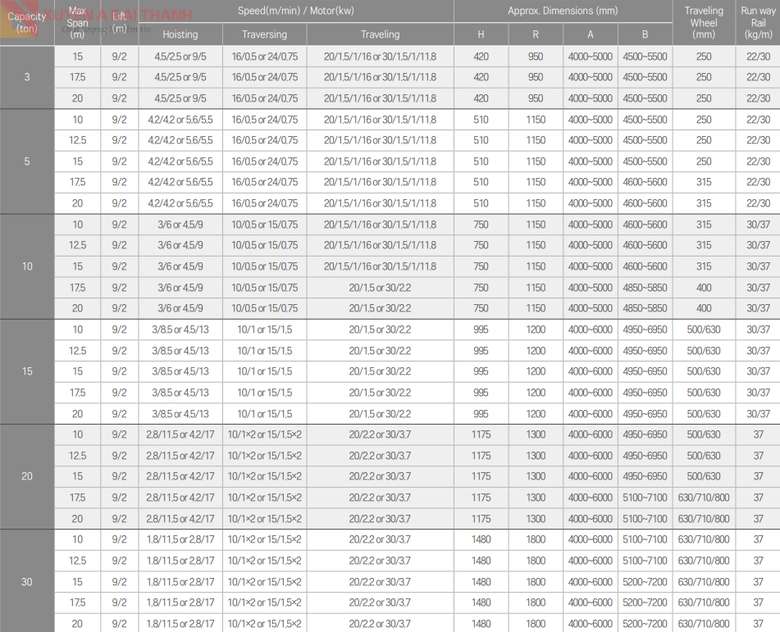The width and height of the screenshot is (780, 632).
Task: Click the Approx. Dimensions (mm) group header
Action: pos(563,11)
